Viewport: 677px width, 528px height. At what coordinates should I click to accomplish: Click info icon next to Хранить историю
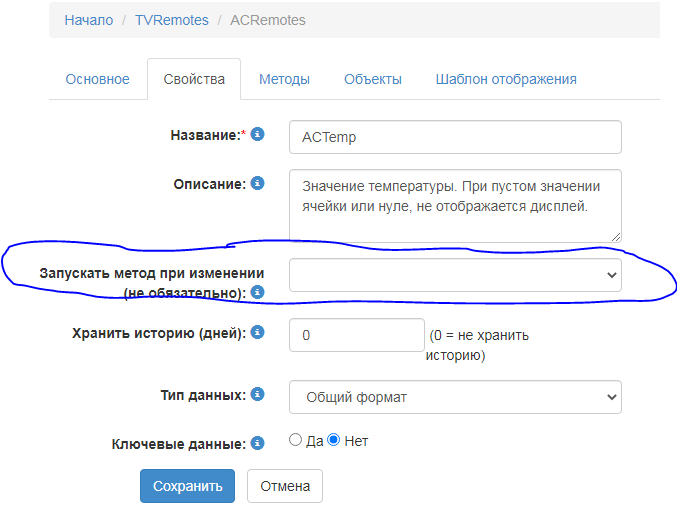tap(257, 332)
